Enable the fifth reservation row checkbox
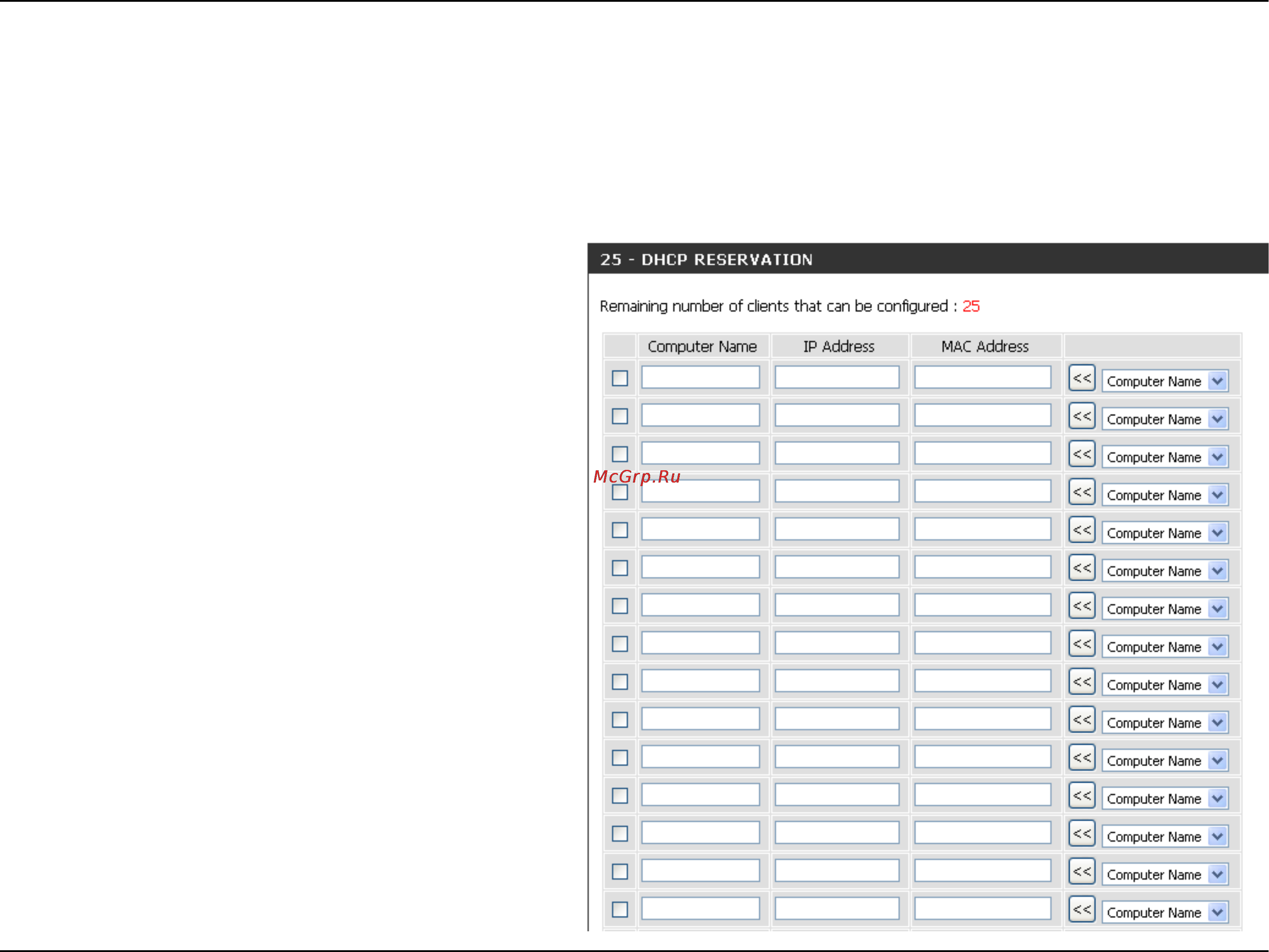The width and height of the screenshot is (1269, 952). 620,530
